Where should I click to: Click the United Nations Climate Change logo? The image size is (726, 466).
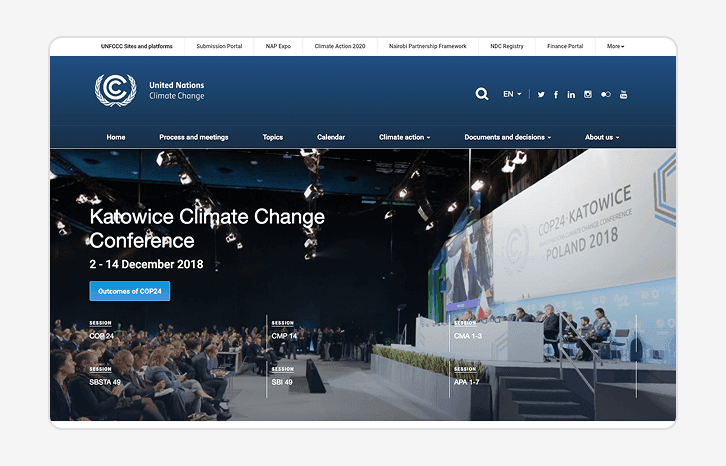click(x=150, y=90)
